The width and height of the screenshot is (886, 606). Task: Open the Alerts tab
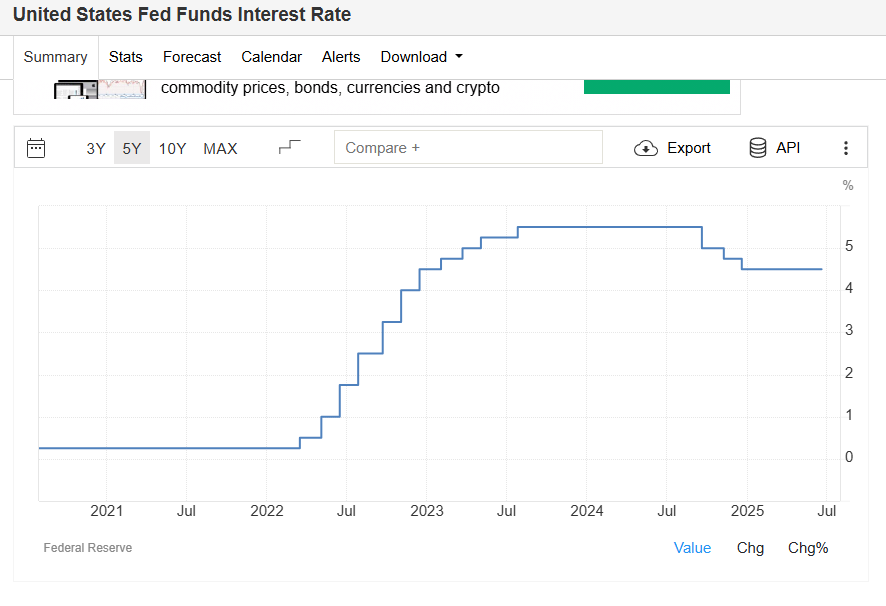click(341, 57)
